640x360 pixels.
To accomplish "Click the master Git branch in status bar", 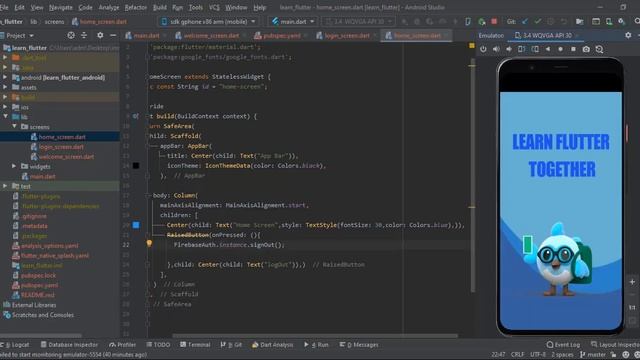I will pos(593,355).
